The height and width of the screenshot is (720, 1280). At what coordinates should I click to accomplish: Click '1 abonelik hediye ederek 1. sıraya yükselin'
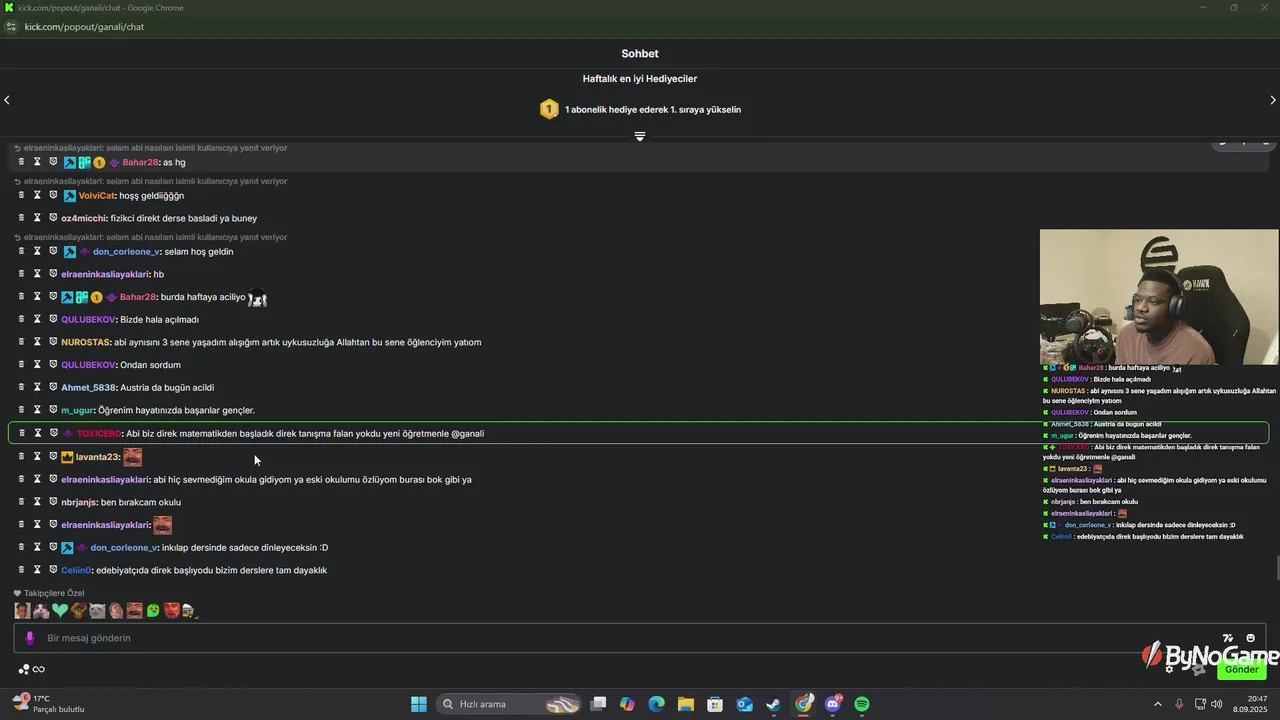(653, 109)
